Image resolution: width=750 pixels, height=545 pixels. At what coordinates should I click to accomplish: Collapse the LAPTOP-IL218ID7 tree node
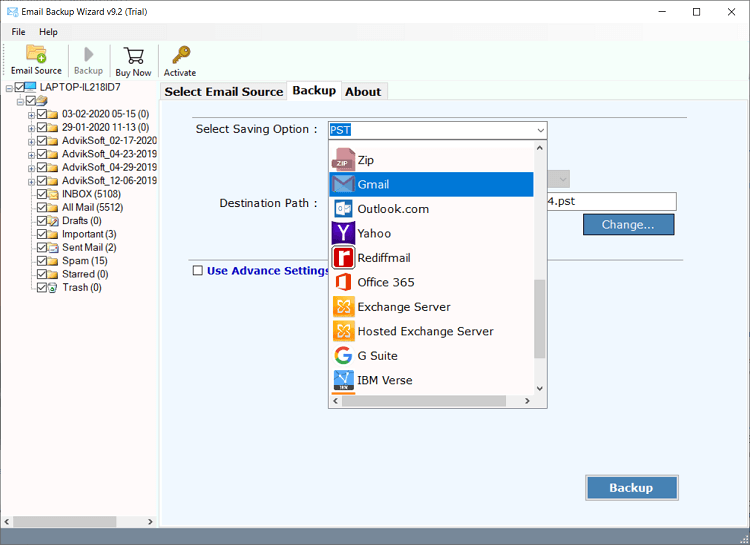pyautogui.click(x=9, y=89)
